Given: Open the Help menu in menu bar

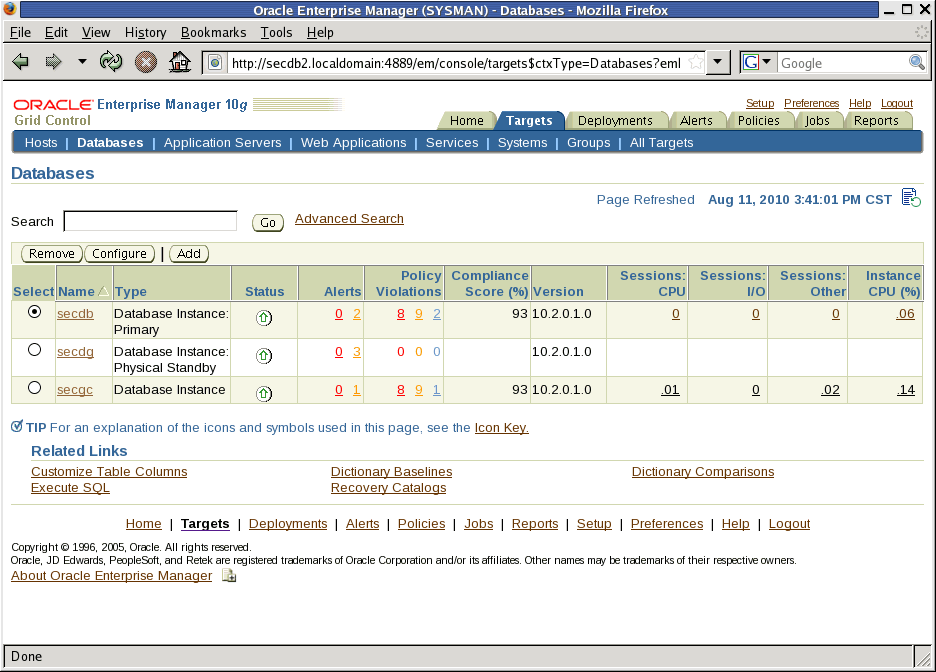Looking at the screenshot, I should (x=320, y=32).
